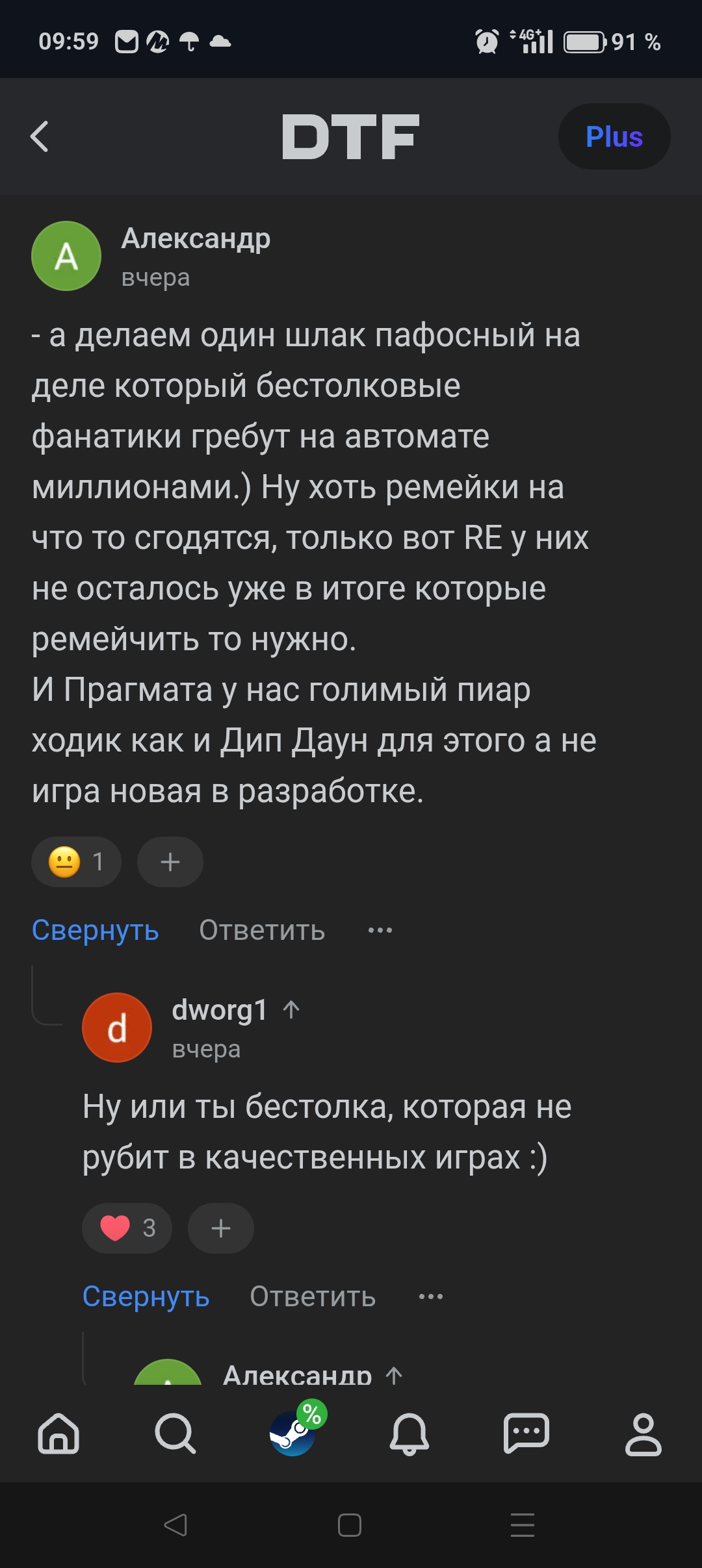Reply to Александр's comment
The image size is (702, 1568).
click(261, 930)
